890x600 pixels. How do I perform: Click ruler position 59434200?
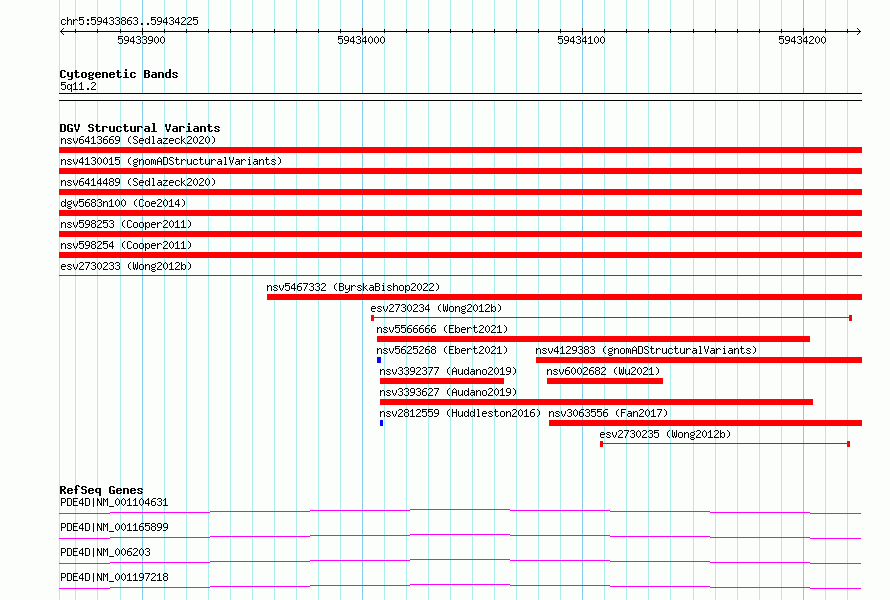(x=802, y=40)
